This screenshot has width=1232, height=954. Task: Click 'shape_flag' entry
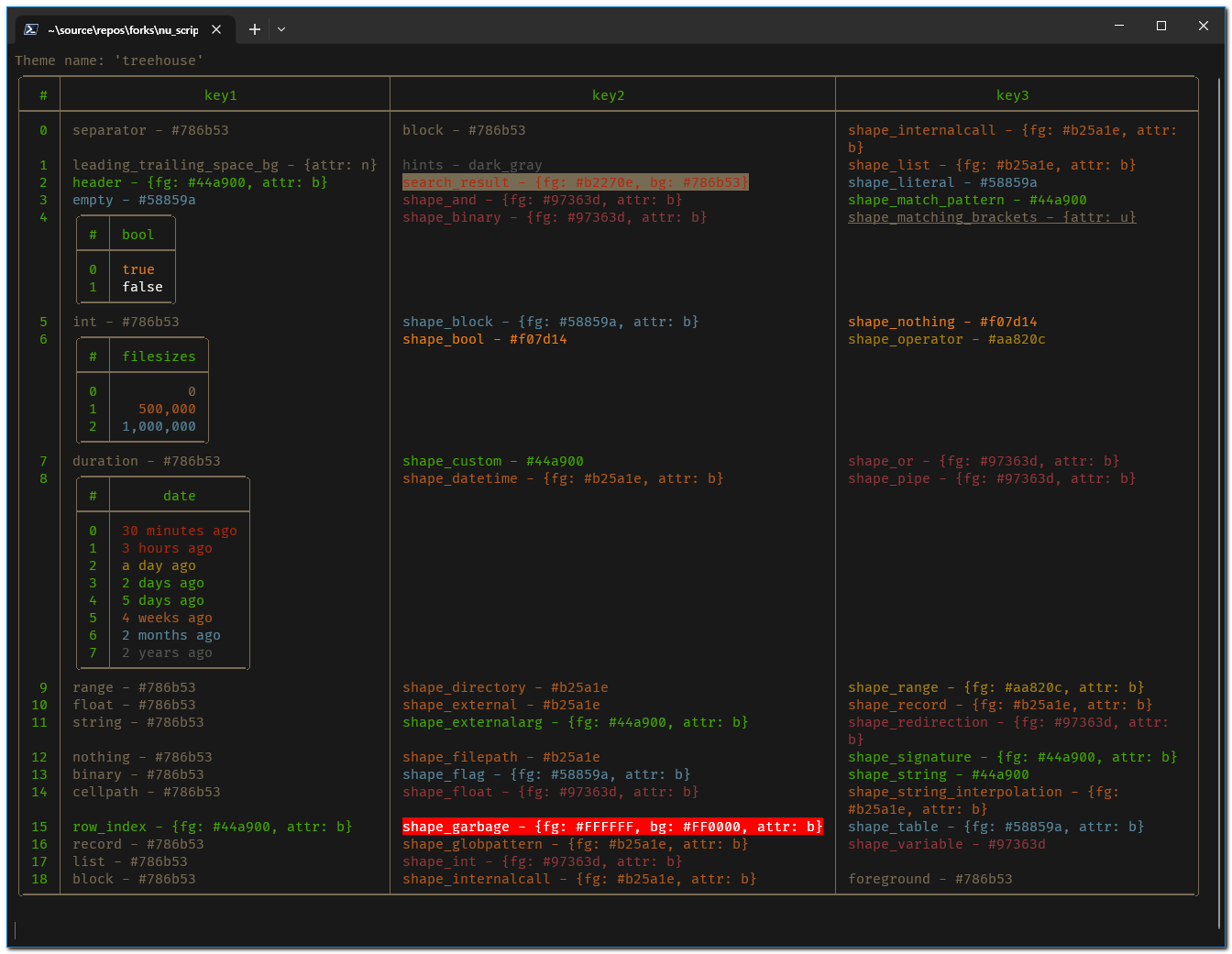coord(546,774)
